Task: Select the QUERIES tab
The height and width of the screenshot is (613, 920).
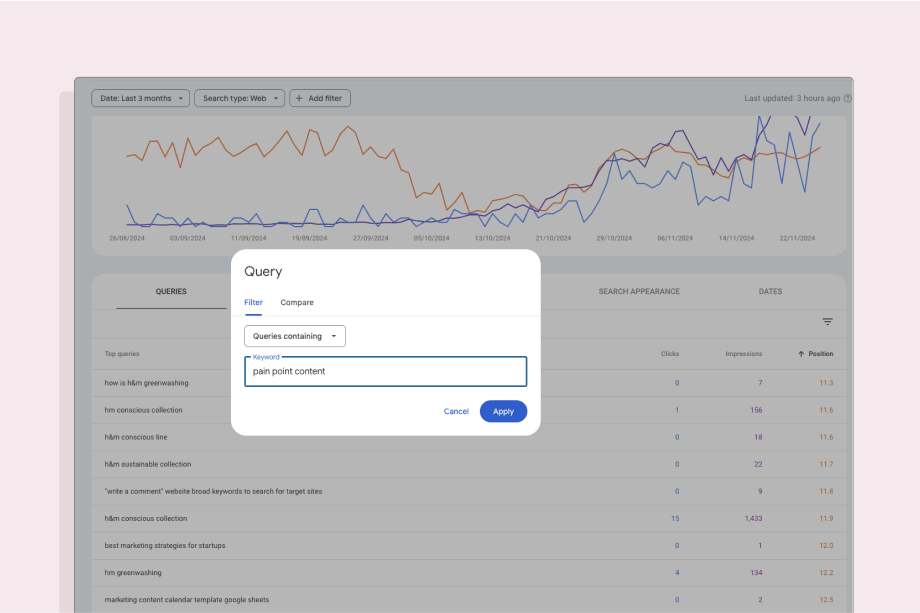Action: 171,291
